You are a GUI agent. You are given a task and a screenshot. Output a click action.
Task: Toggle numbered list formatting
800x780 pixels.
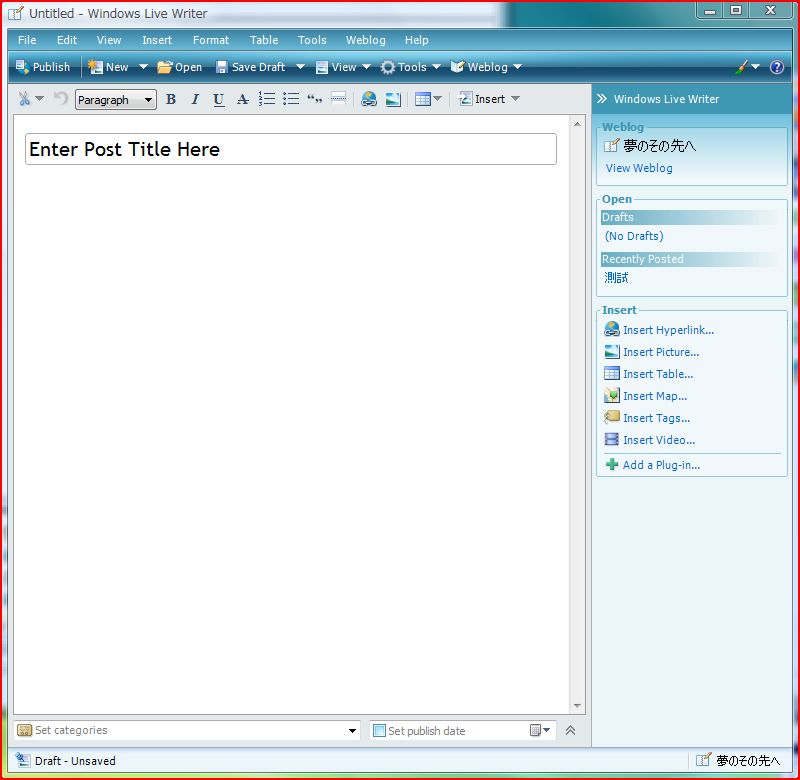pyautogui.click(x=266, y=98)
